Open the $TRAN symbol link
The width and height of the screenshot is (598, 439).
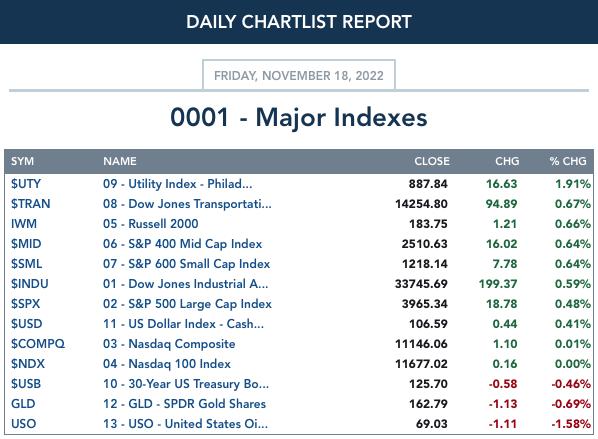click(31, 204)
